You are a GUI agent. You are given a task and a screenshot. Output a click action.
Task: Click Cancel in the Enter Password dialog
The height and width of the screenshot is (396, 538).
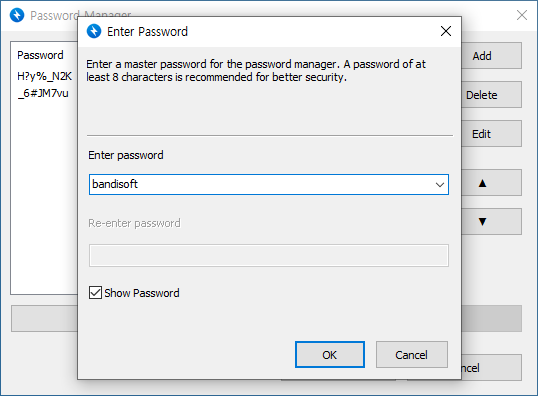coord(412,354)
